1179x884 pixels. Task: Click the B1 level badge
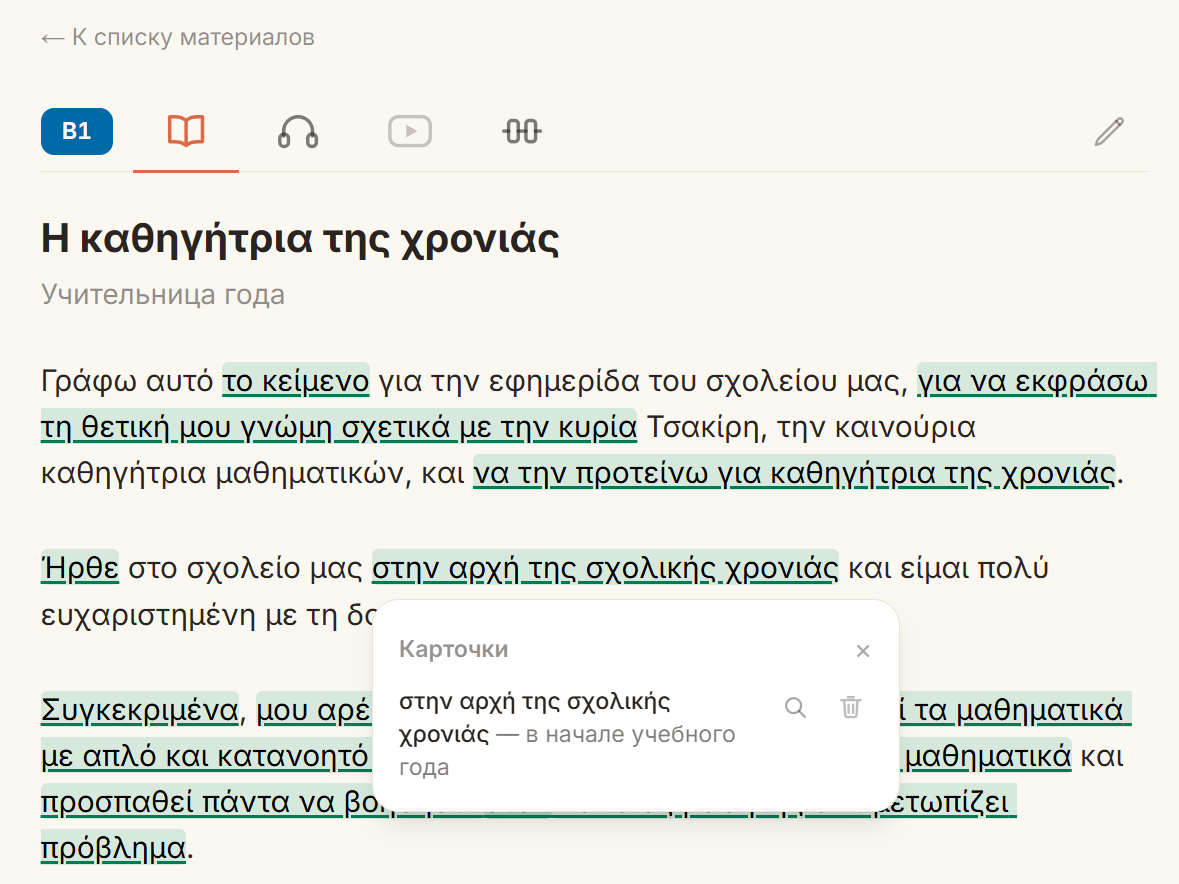click(77, 132)
